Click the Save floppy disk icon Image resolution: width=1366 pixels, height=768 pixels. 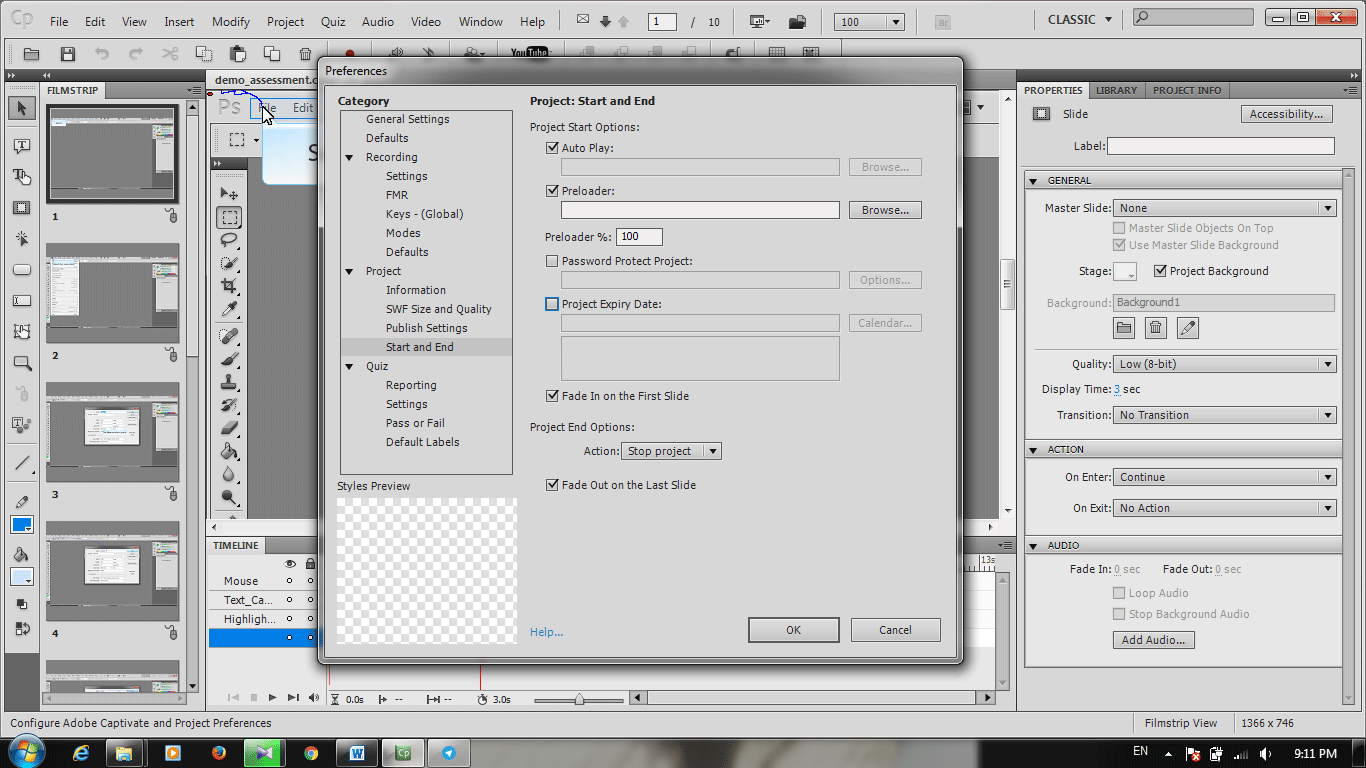[x=68, y=54]
